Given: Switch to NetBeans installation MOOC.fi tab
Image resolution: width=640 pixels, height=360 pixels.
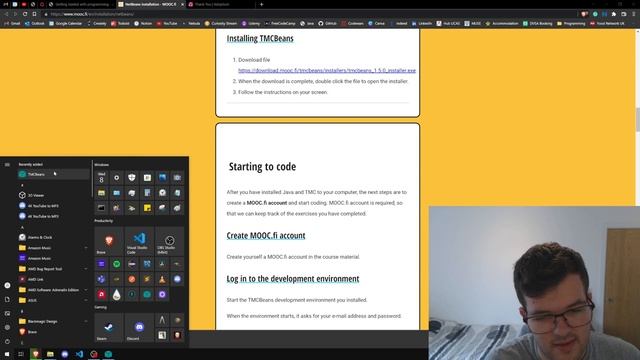Looking at the screenshot, I should click(x=151, y=4).
